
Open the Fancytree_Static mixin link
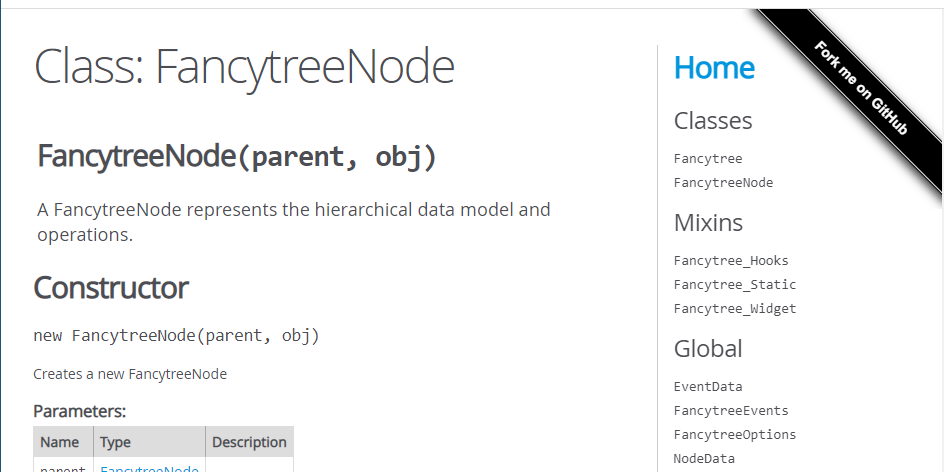(x=735, y=284)
